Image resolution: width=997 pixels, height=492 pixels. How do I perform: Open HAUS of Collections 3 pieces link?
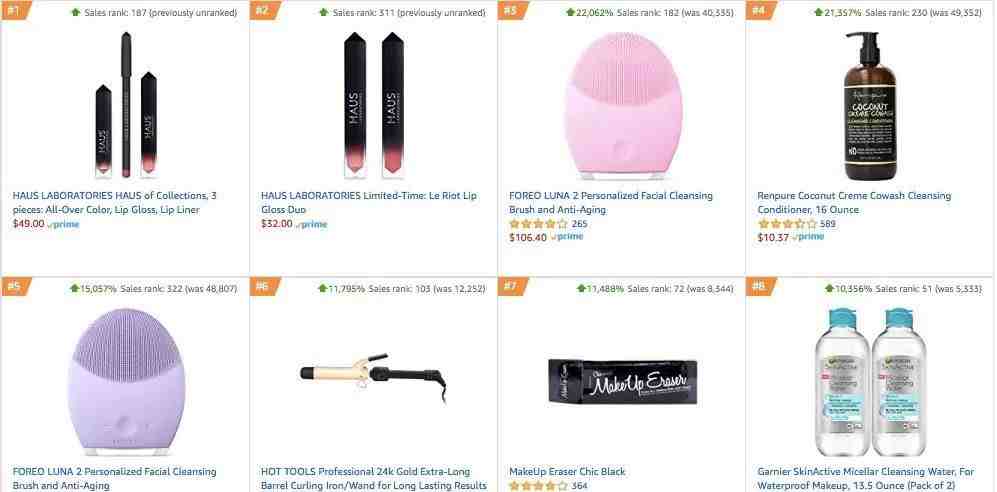[114, 203]
